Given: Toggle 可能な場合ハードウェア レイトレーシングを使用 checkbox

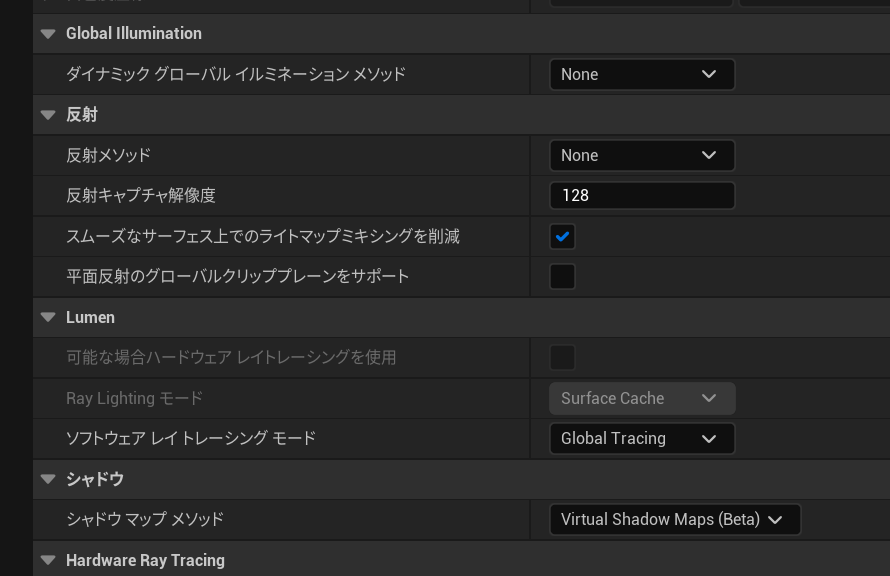Looking at the screenshot, I should click(x=562, y=358).
